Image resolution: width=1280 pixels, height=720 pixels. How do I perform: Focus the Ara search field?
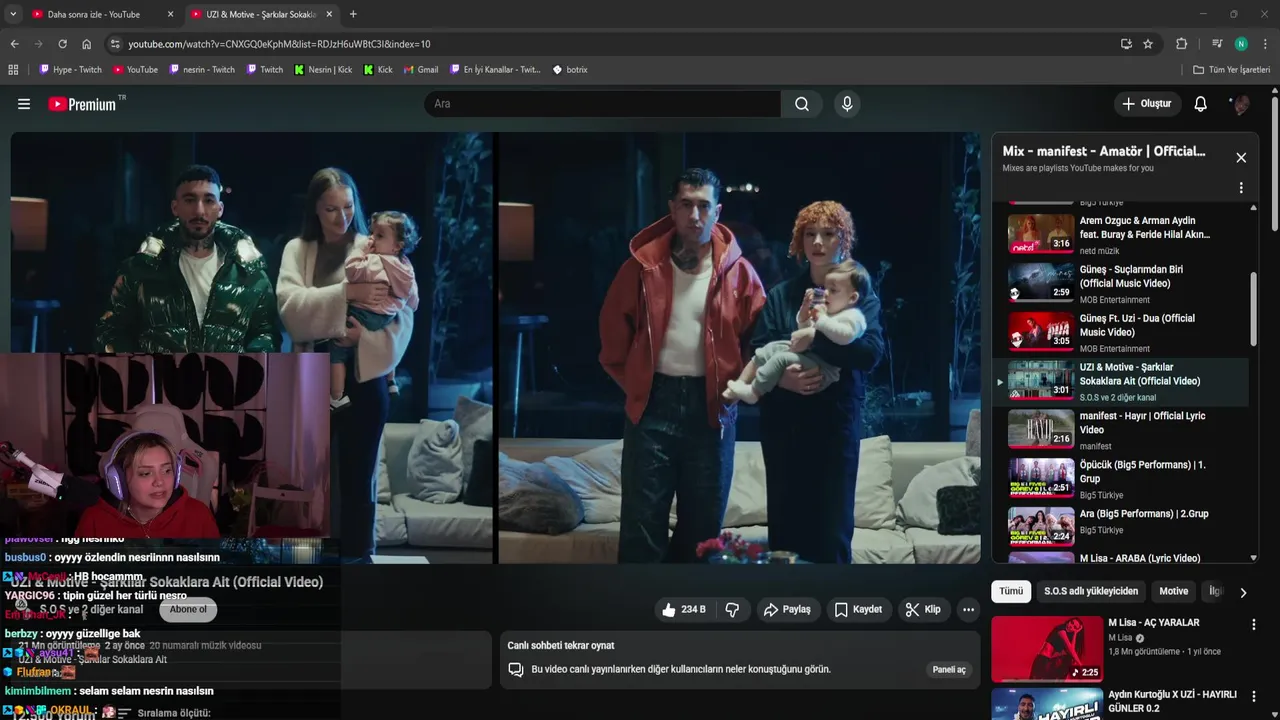(602, 104)
